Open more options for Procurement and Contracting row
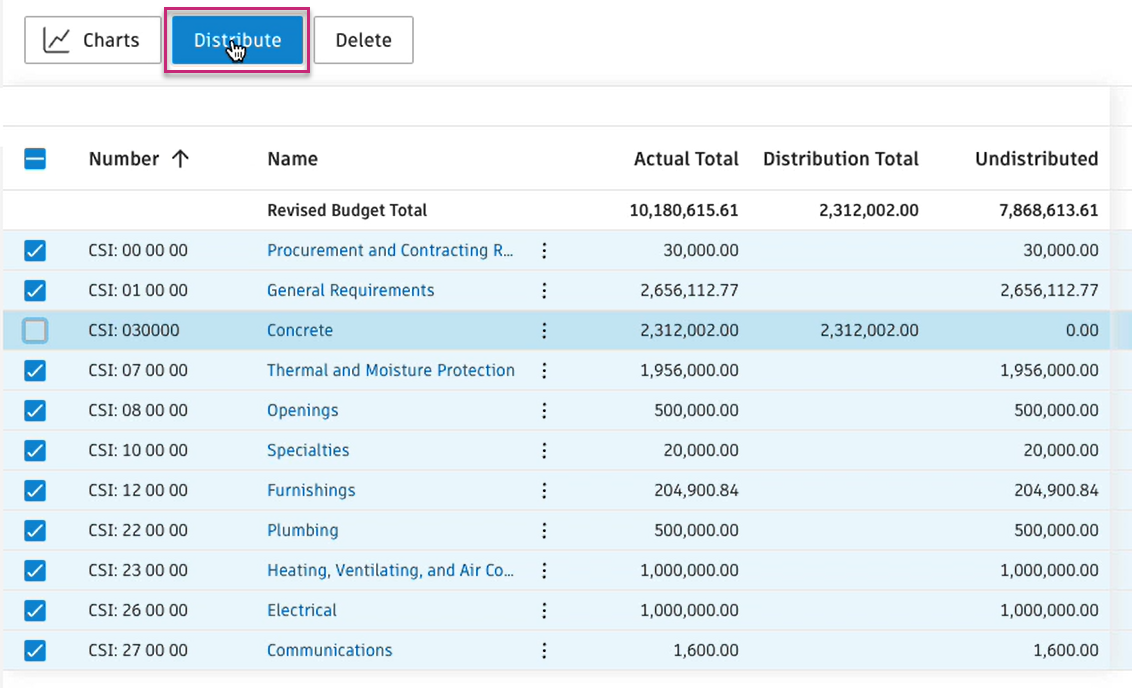This screenshot has height=688, width=1132. pyautogui.click(x=544, y=250)
